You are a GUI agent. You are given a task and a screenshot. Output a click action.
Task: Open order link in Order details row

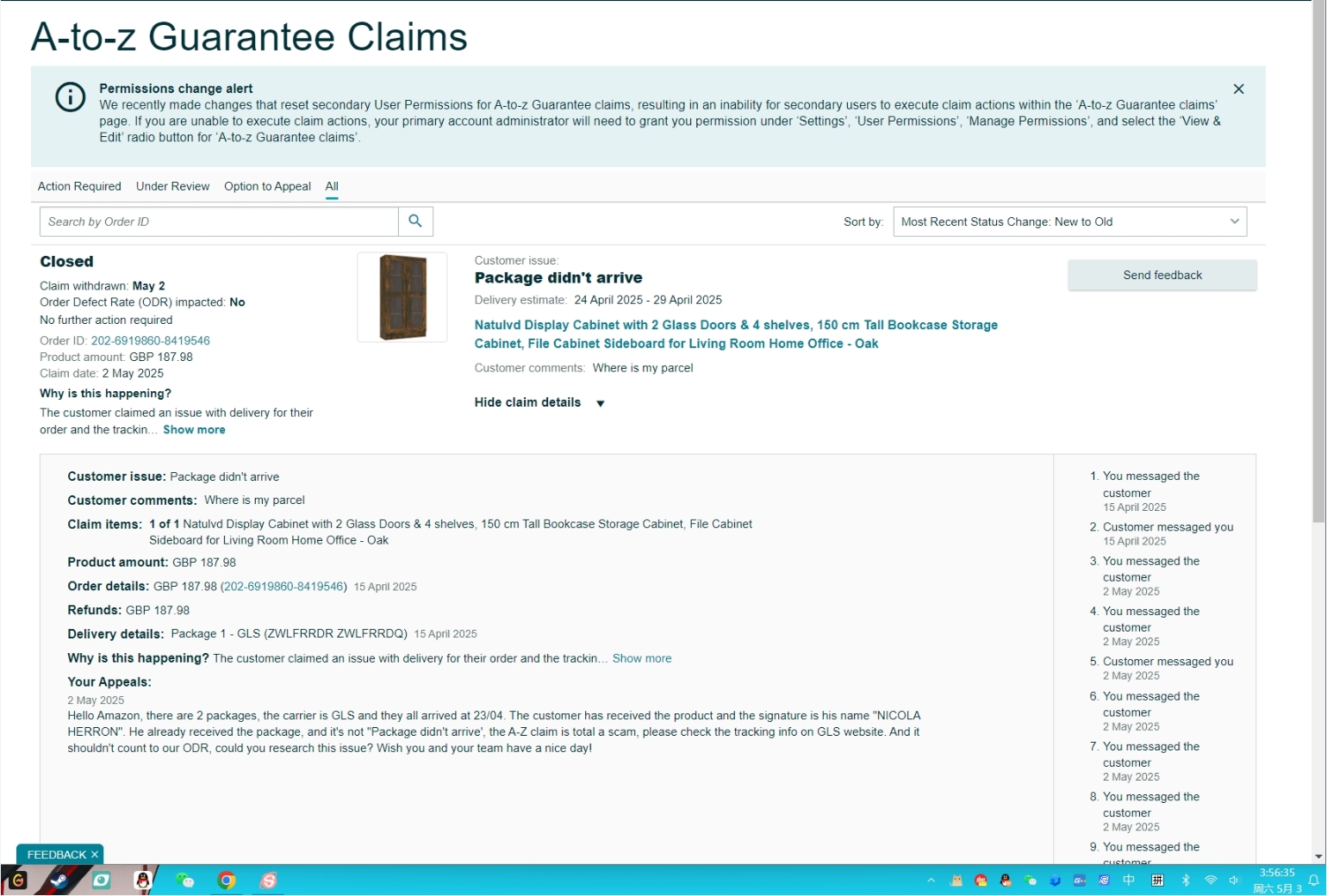tap(283, 587)
